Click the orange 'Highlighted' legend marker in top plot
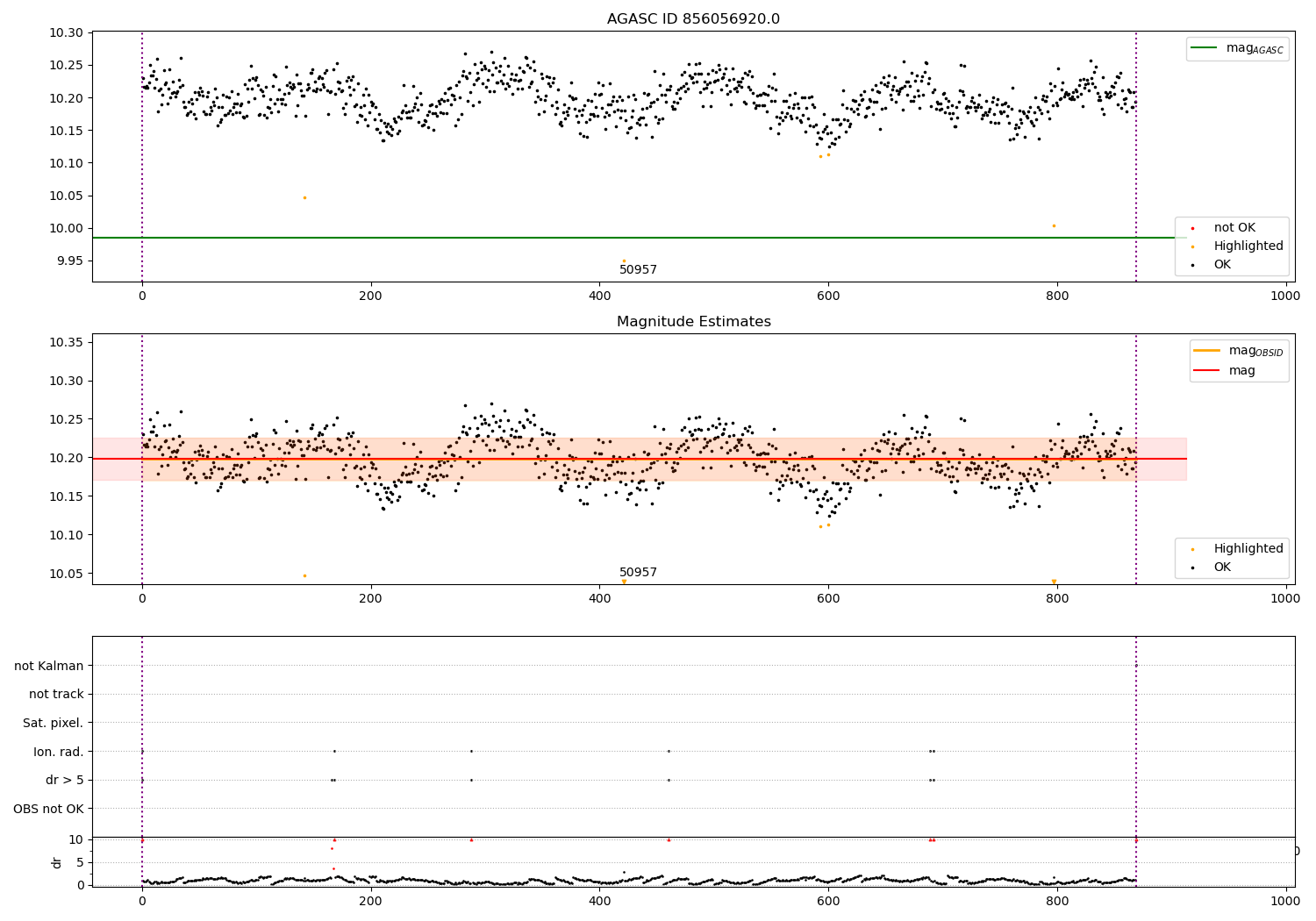Viewport: 1316px width, 921px height. [x=1193, y=246]
